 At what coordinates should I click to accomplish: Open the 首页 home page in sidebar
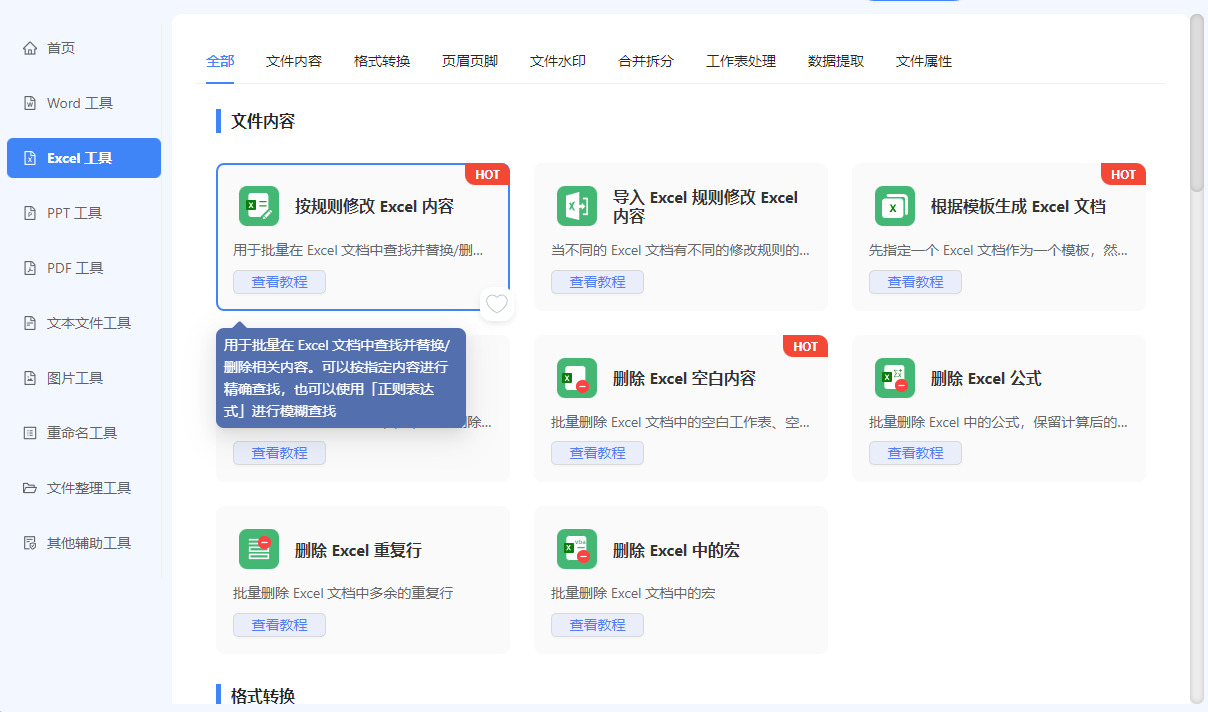pos(61,48)
